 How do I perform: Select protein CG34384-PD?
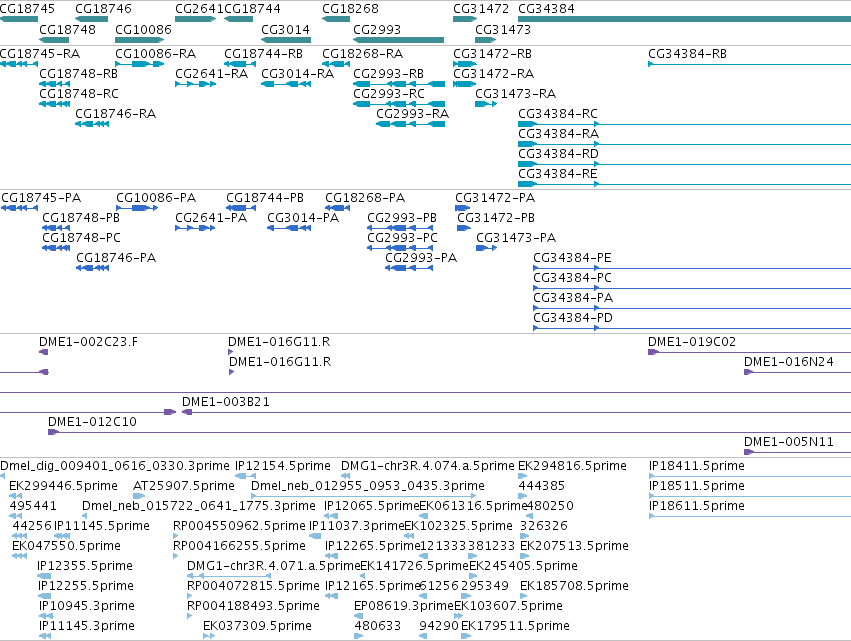coord(573,318)
